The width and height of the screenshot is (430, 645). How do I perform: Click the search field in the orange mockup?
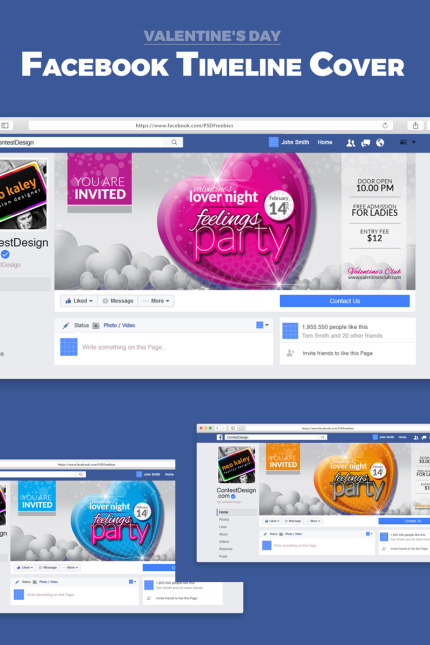pyautogui.click(x=276, y=437)
